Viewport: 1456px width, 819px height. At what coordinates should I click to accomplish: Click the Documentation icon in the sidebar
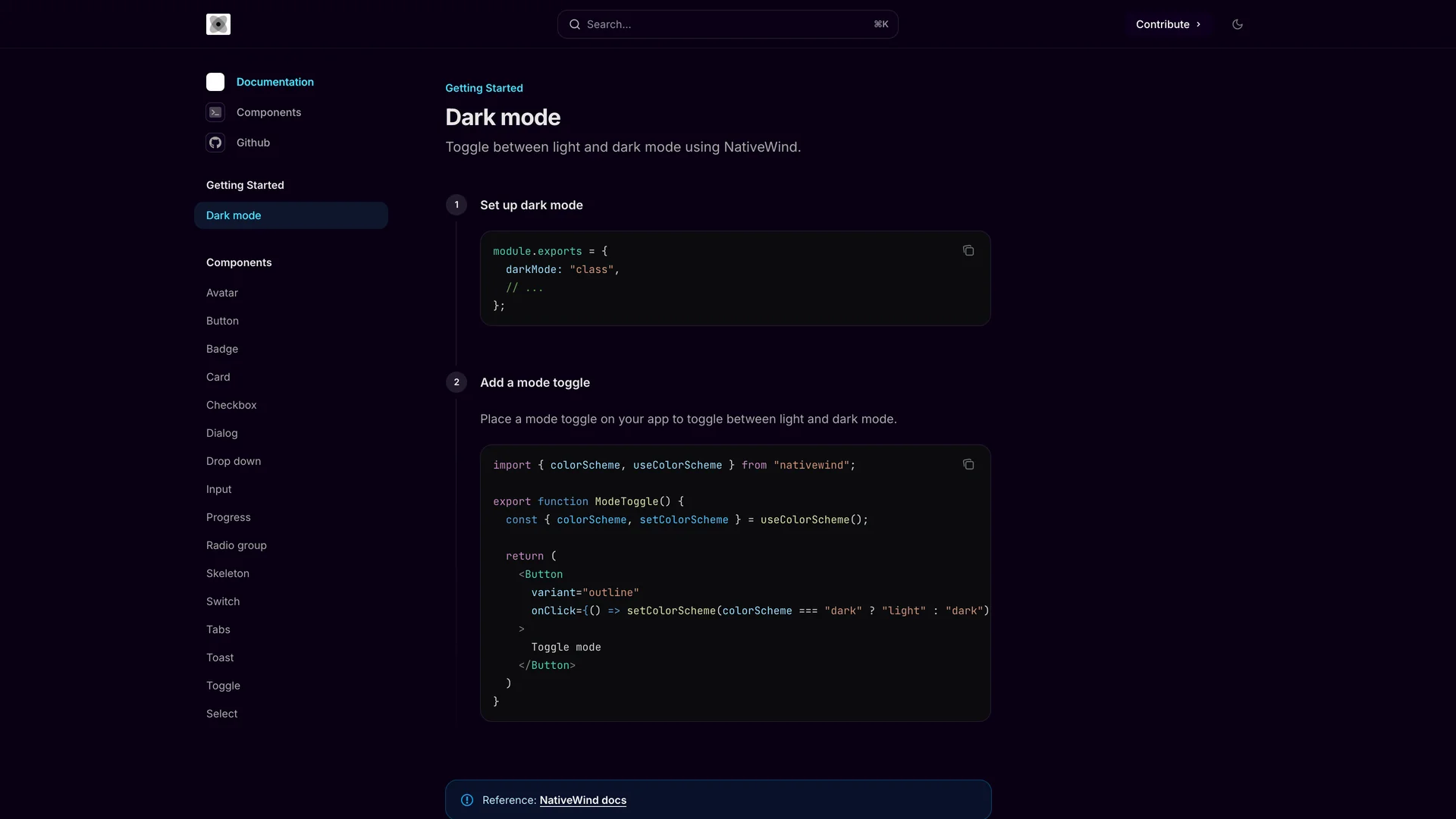point(215,82)
